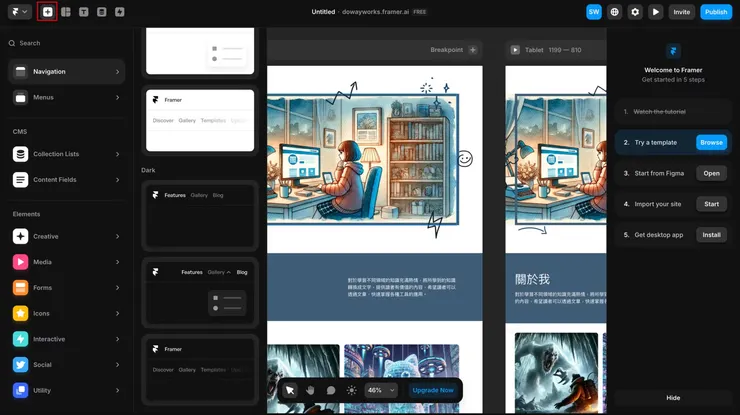The image size is (740, 415).
Task: Click the Social category Twitter bird icon
Action: tap(20, 364)
